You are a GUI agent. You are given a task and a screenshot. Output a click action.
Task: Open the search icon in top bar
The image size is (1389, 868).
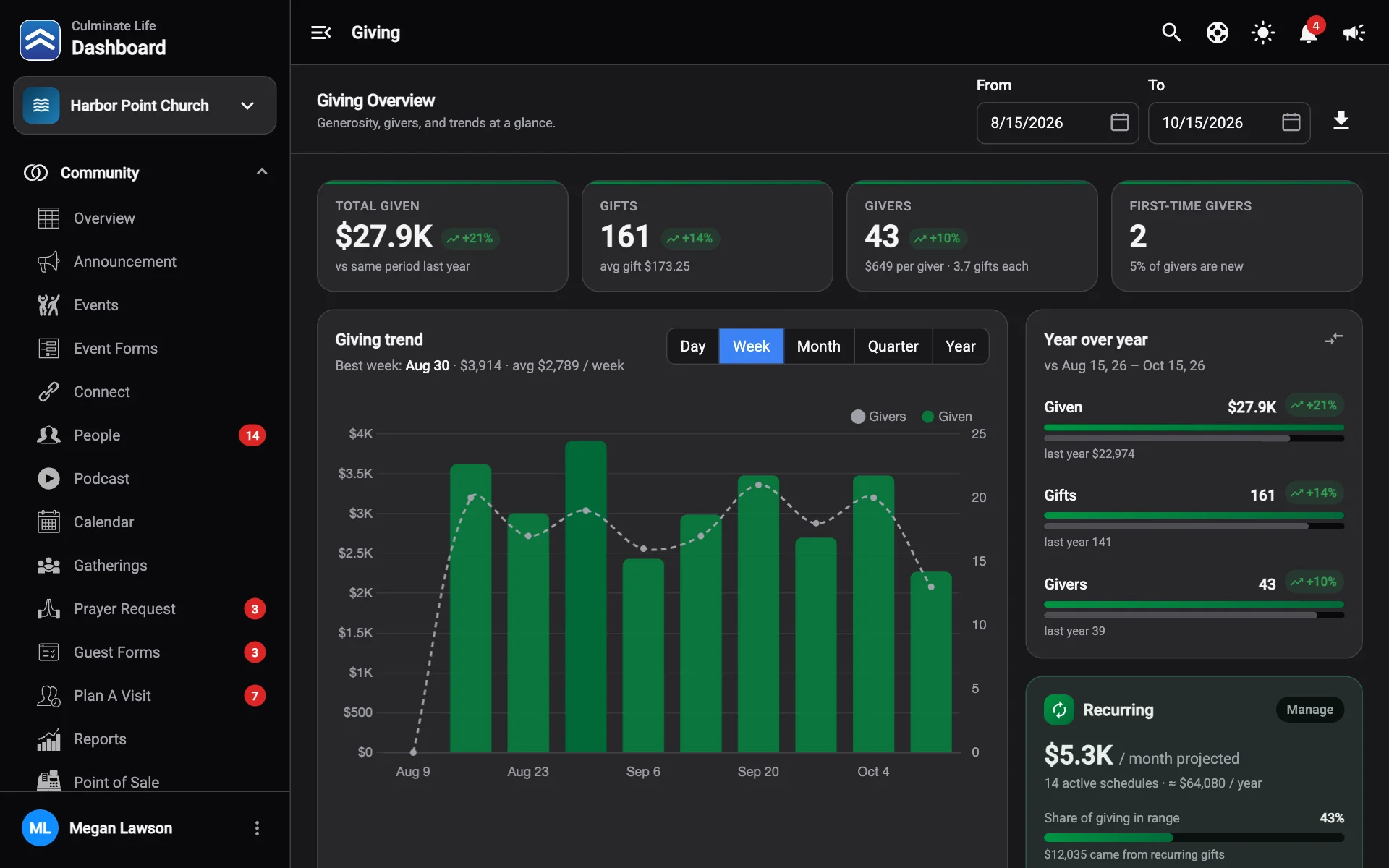[x=1171, y=33]
